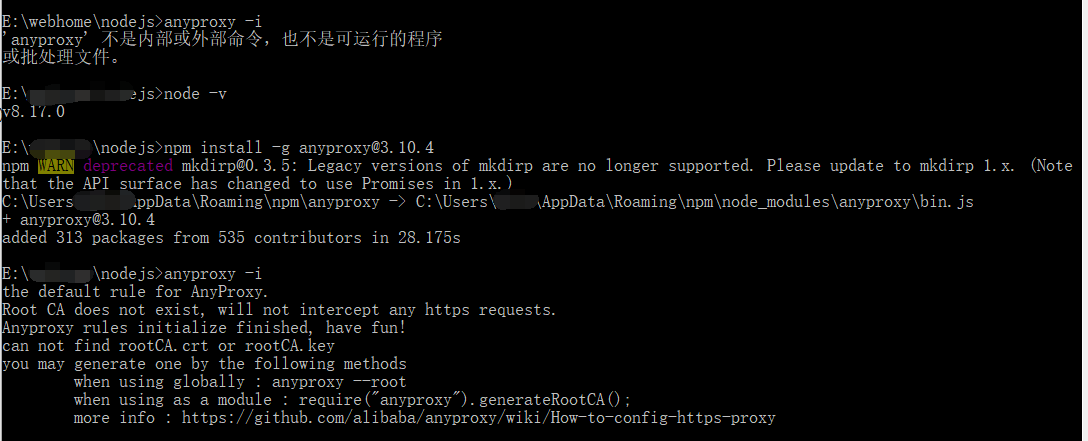Click the 'Anyproxy rules initialize finished' line
The height and width of the screenshot is (441, 1088).
coord(204,328)
